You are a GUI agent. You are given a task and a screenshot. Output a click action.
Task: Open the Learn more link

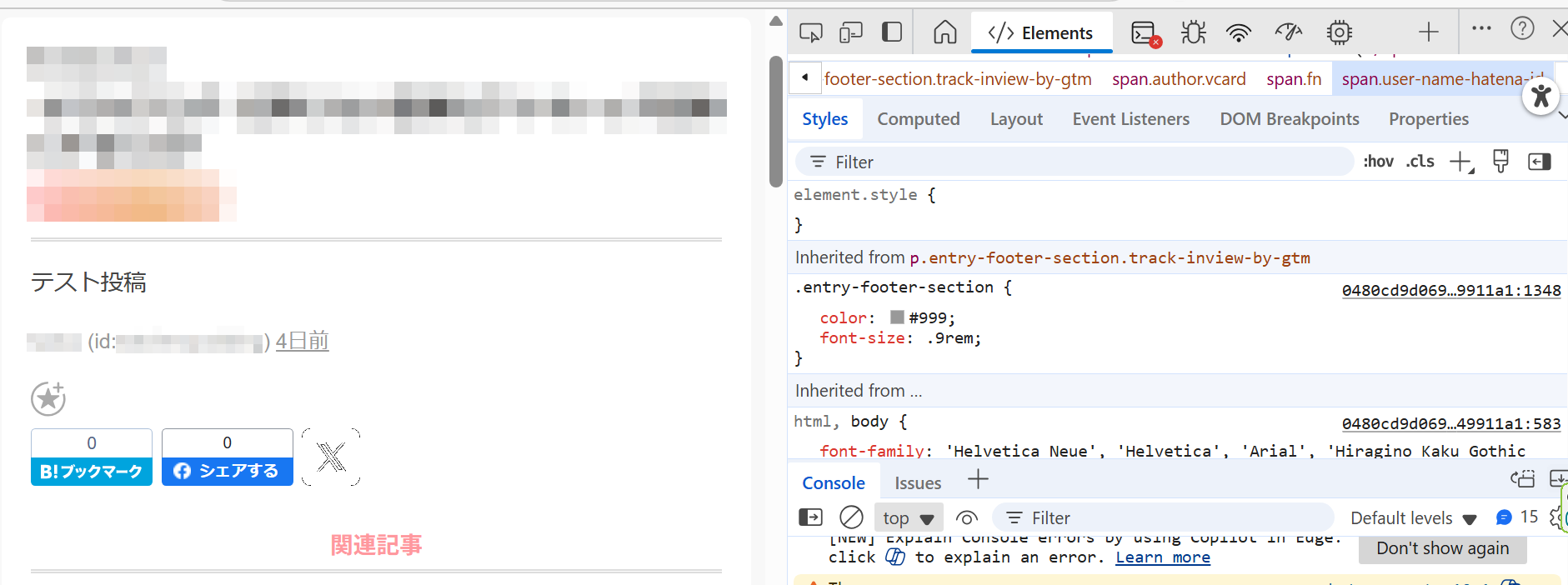click(1162, 557)
